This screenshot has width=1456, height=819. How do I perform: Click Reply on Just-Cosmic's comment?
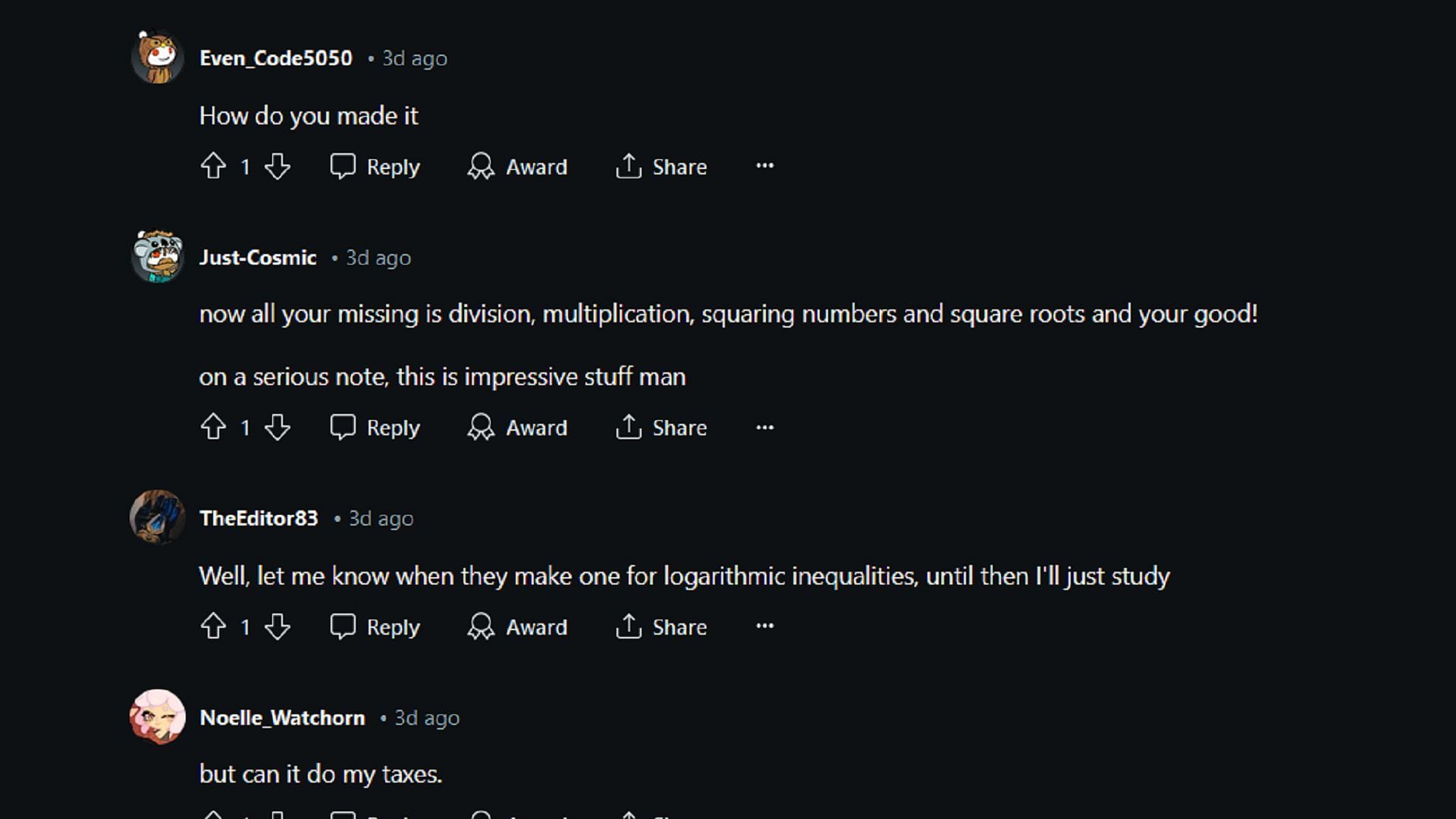(x=376, y=427)
